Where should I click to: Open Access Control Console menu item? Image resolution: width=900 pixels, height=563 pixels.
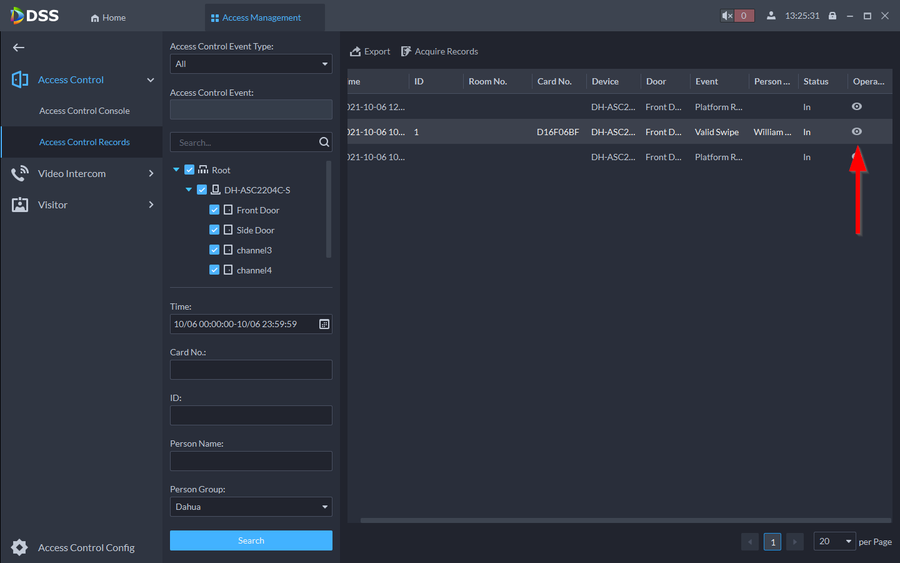[x=84, y=111]
